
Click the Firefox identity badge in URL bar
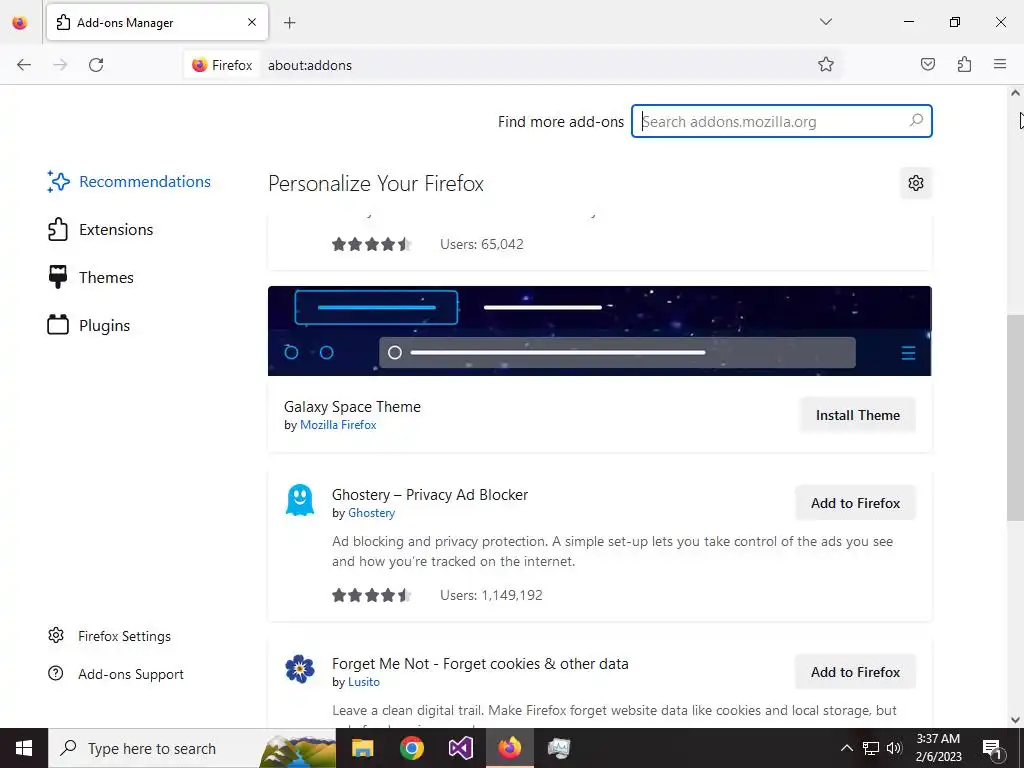pos(222,65)
